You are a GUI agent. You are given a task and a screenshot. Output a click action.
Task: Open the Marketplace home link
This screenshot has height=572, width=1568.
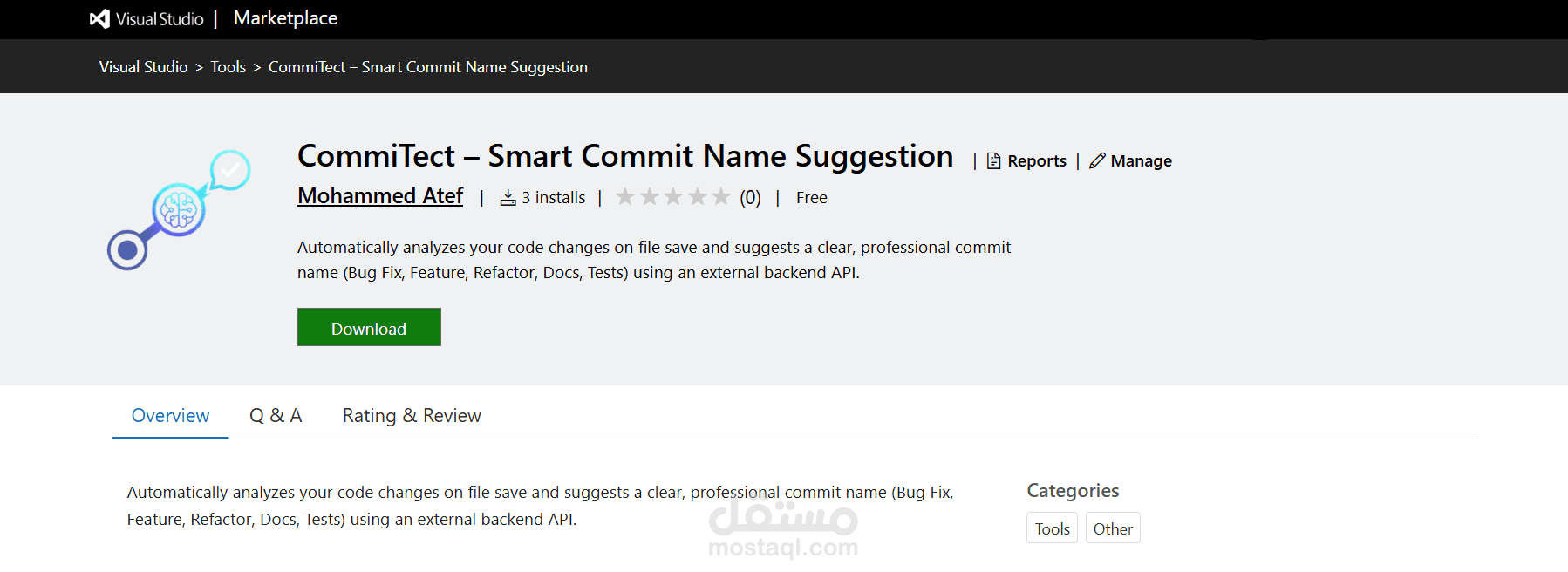pyautogui.click(x=285, y=18)
